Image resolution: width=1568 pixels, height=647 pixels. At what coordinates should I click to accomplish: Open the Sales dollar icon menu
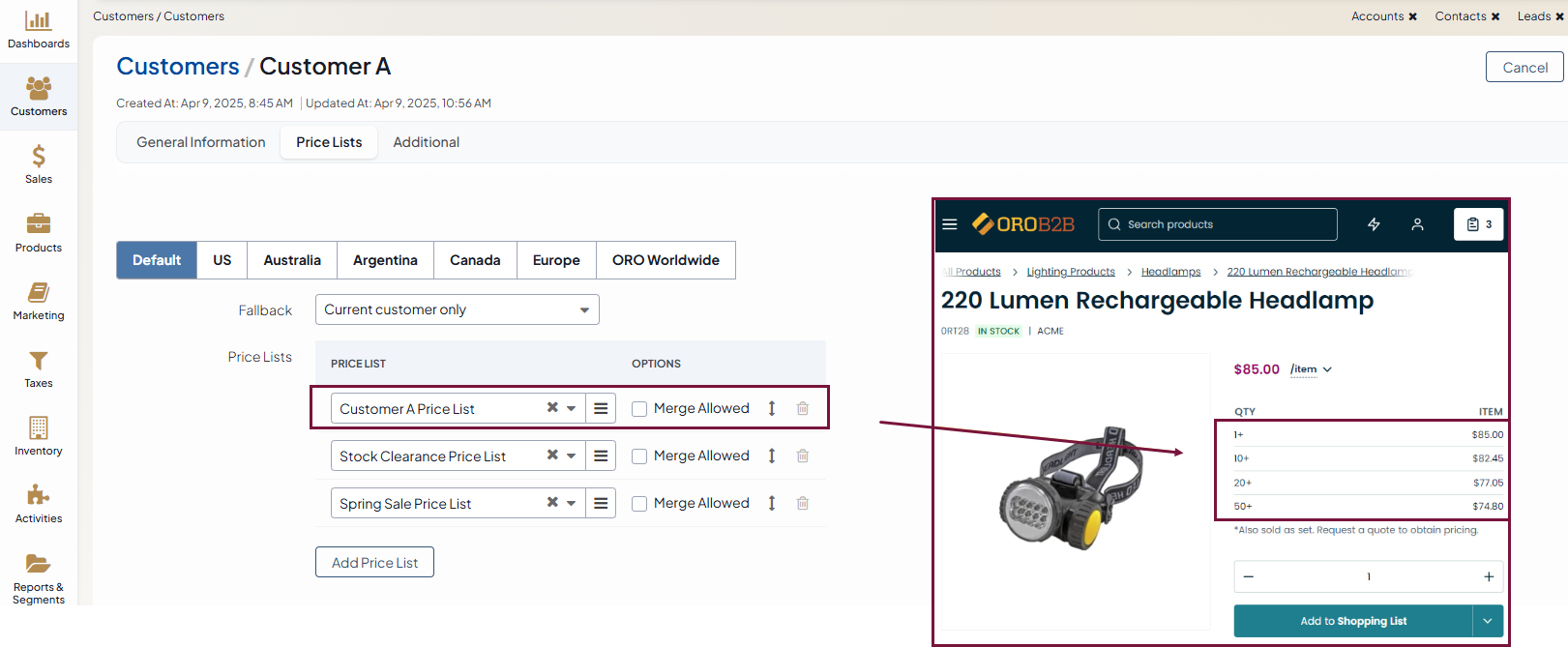[x=39, y=163]
